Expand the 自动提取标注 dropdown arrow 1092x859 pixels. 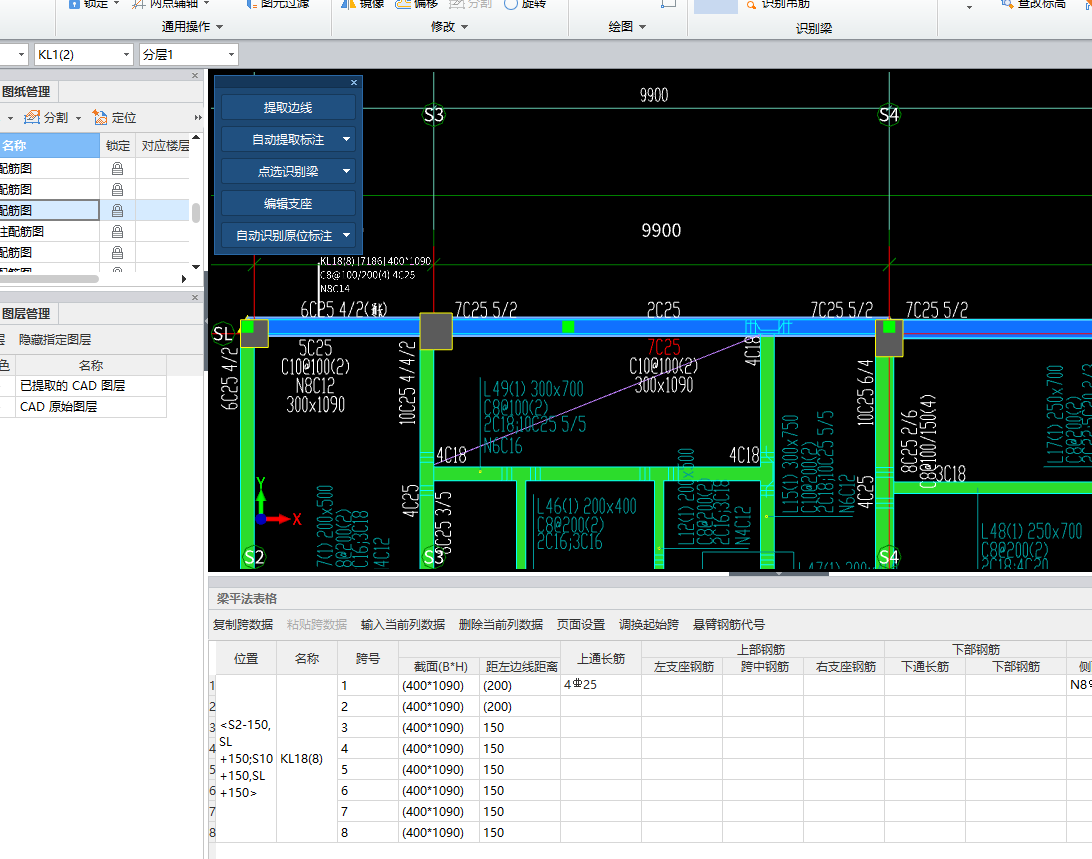point(346,139)
